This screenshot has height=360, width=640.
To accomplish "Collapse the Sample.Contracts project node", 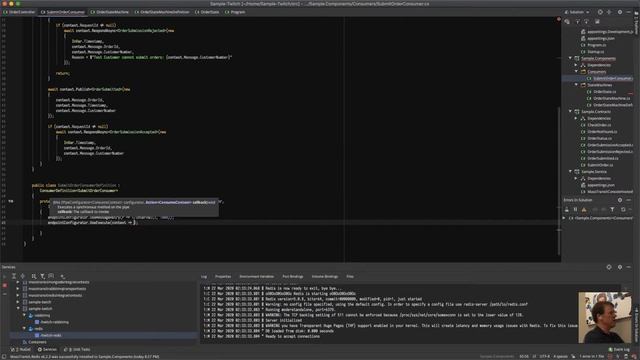I will (571, 111).
